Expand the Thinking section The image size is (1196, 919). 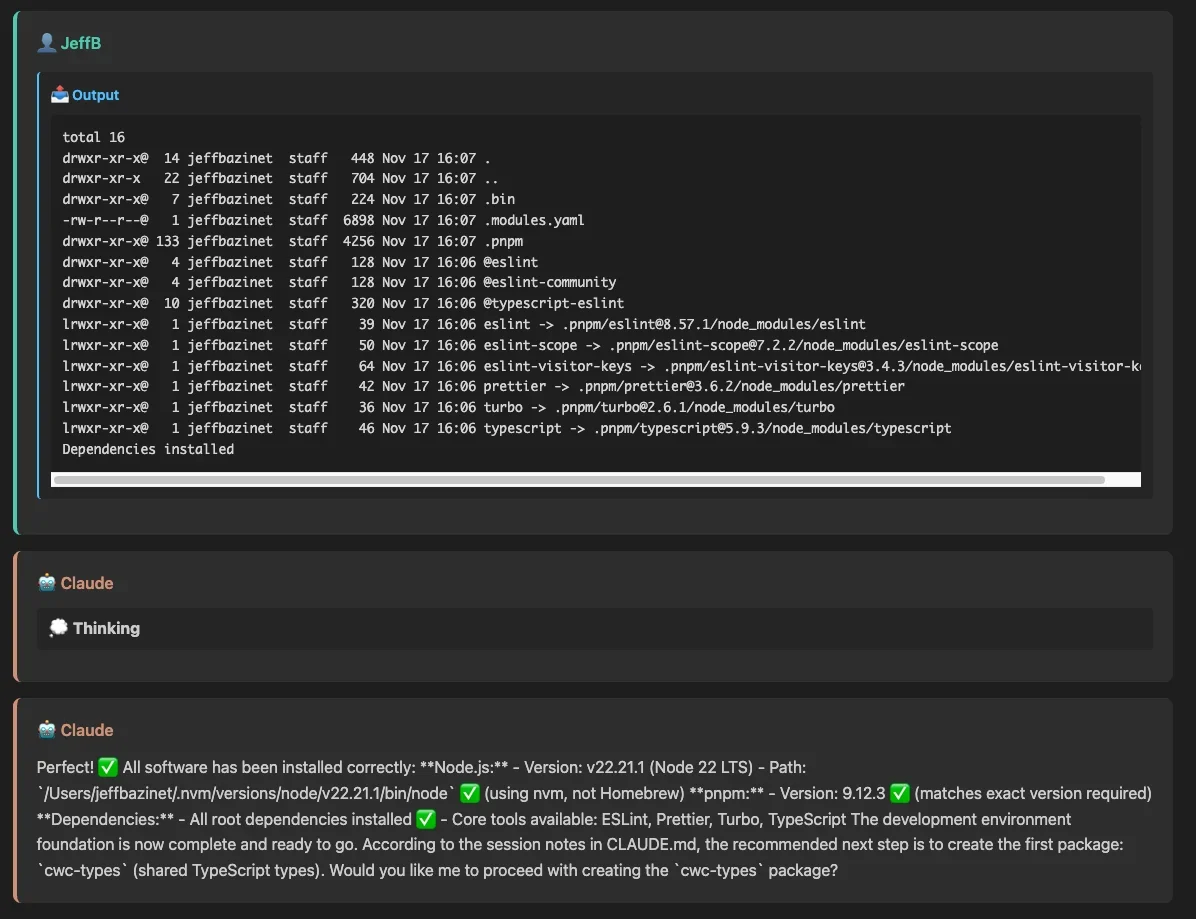click(x=106, y=628)
